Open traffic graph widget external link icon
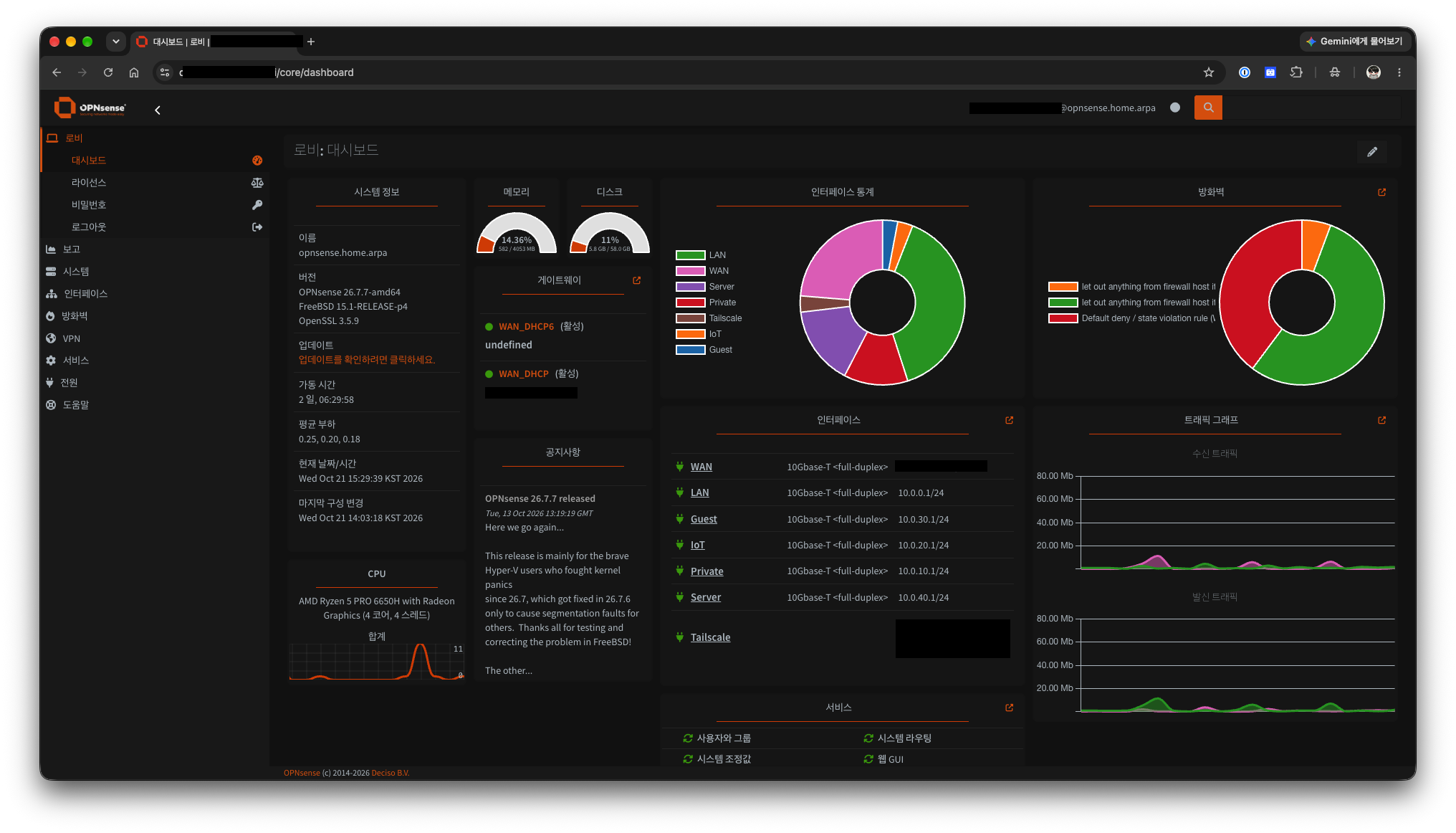 1381,420
